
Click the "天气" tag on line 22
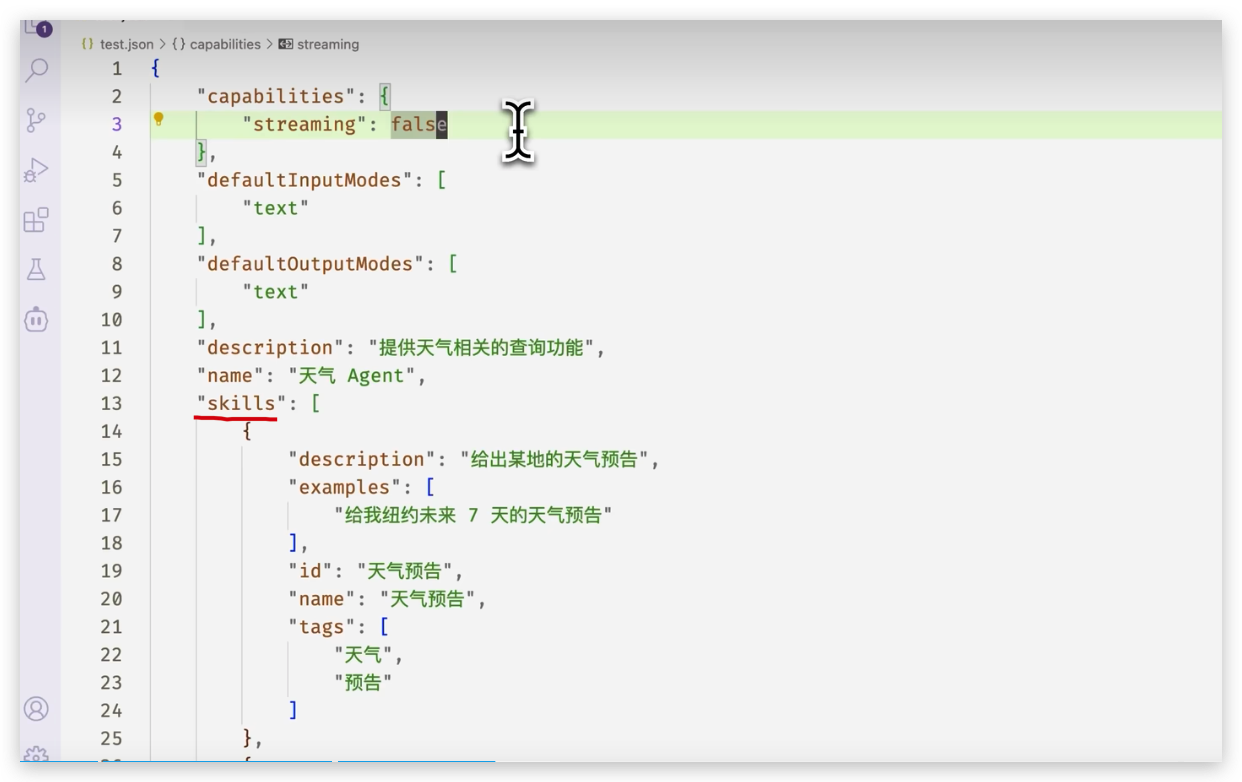(363, 656)
